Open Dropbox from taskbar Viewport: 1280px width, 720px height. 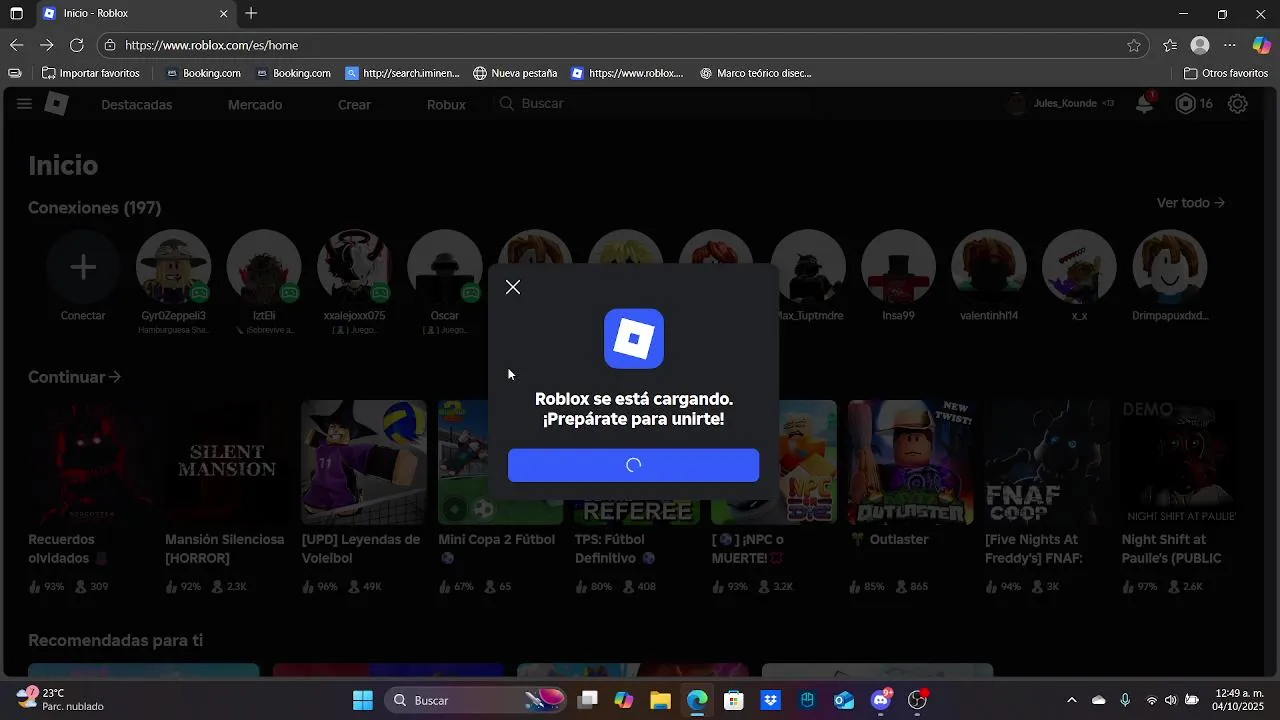coord(770,700)
